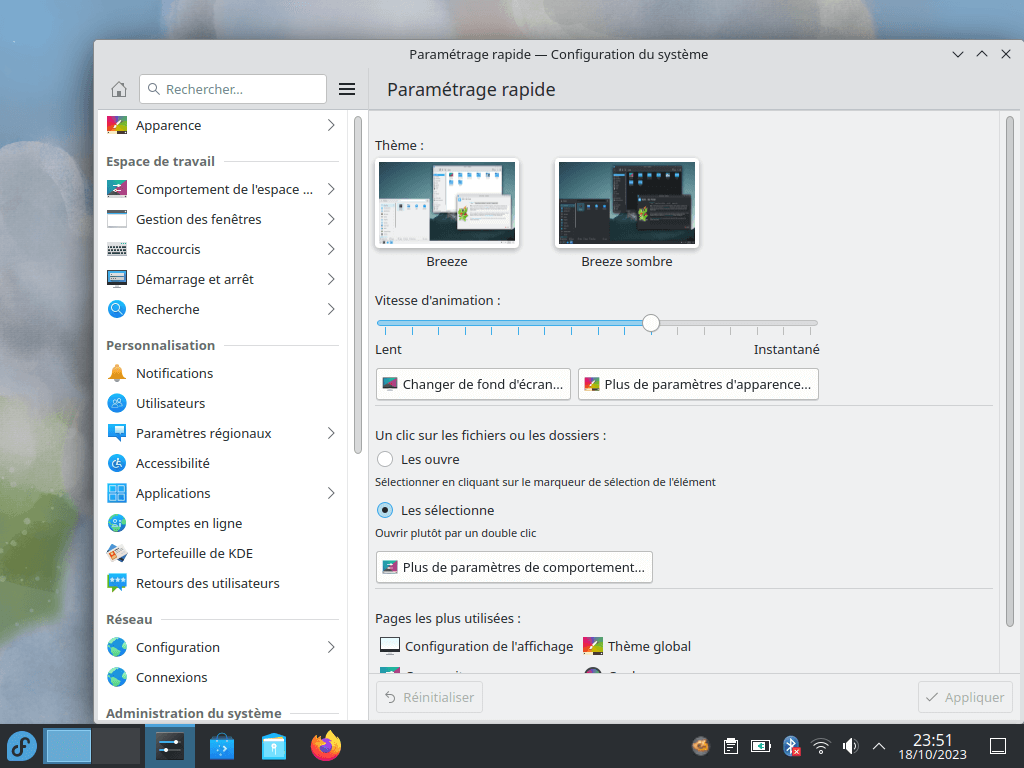The height and width of the screenshot is (768, 1024).
Task: Open the file manager icon in the taskbar
Action: tap(274, 746)
